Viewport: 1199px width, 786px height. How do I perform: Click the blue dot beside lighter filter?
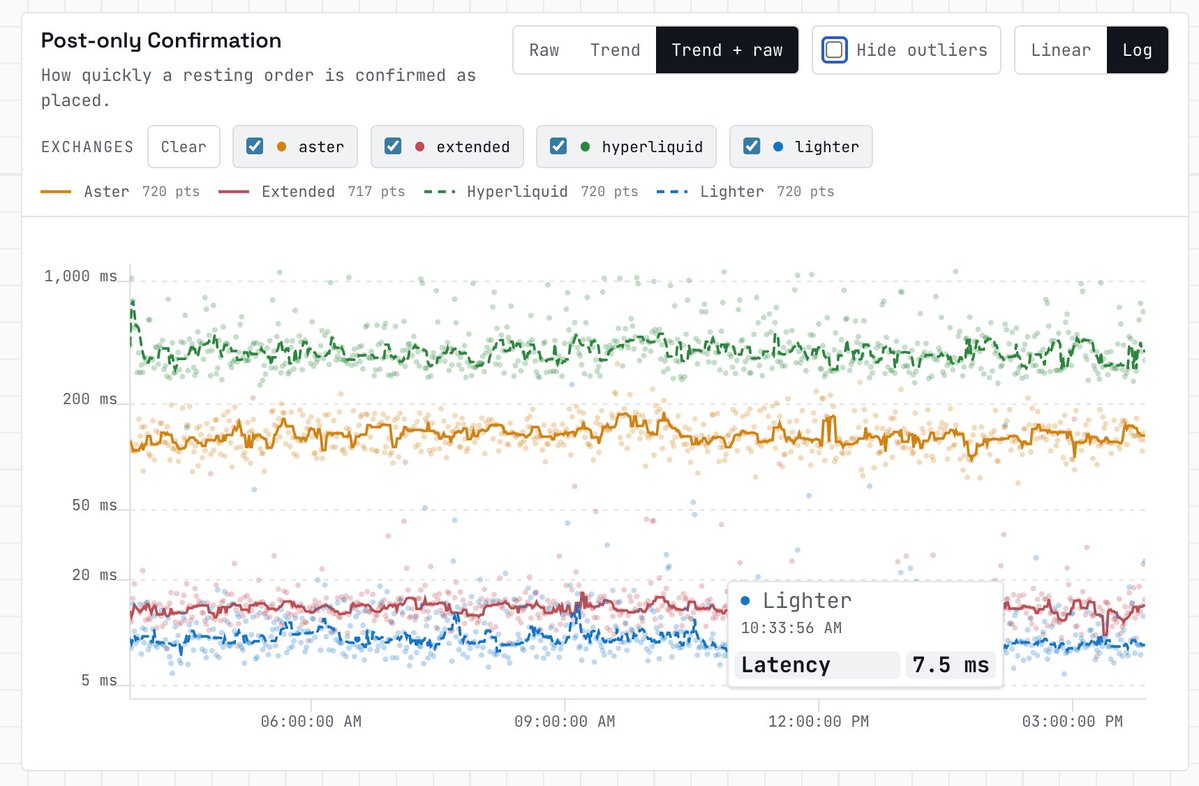pyautogui.click(x=778, y=147)
